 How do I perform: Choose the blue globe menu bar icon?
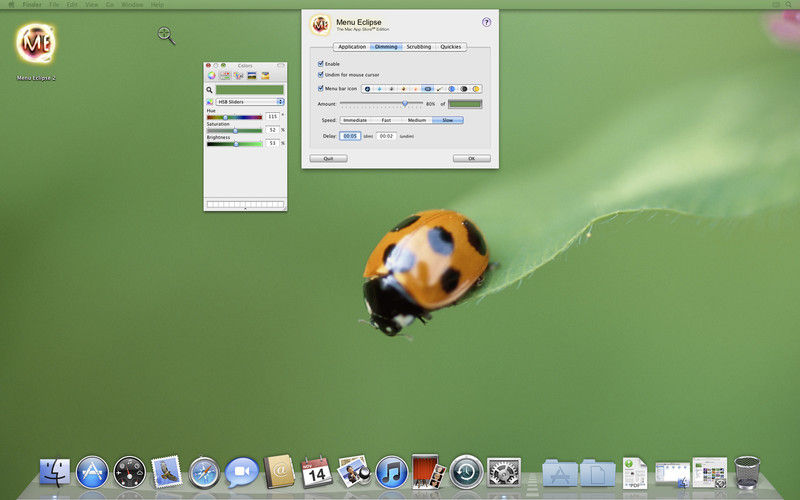pyautogui.click(x=452, y=89)
